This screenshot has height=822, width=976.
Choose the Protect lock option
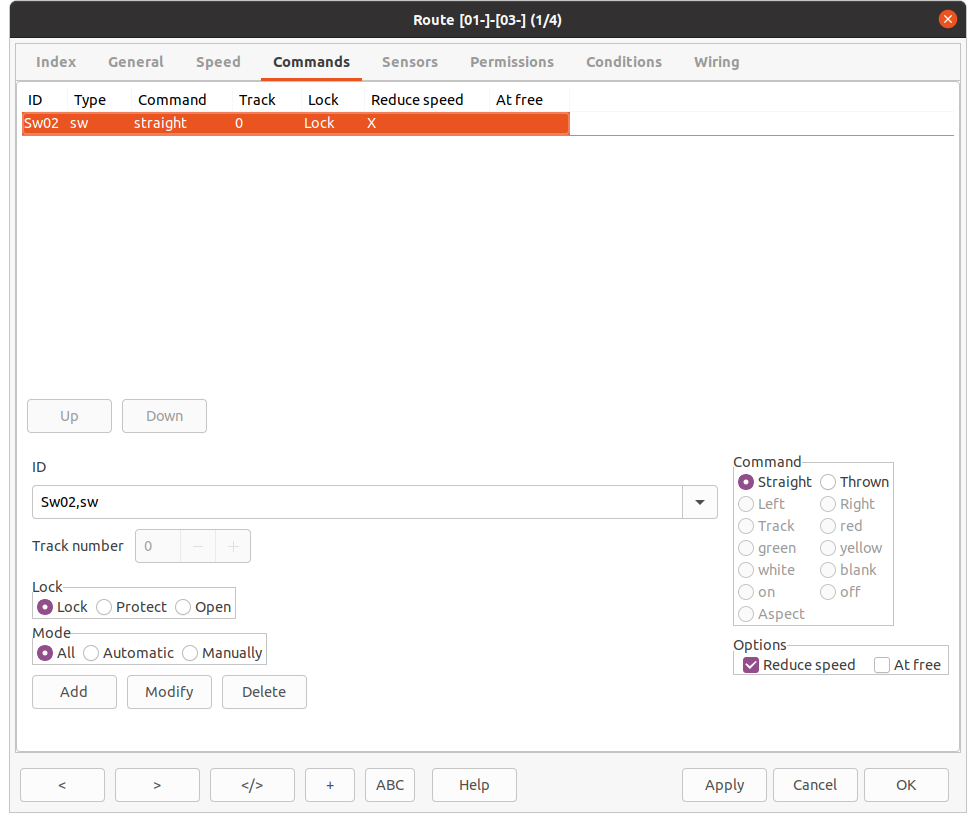(104, 607)
